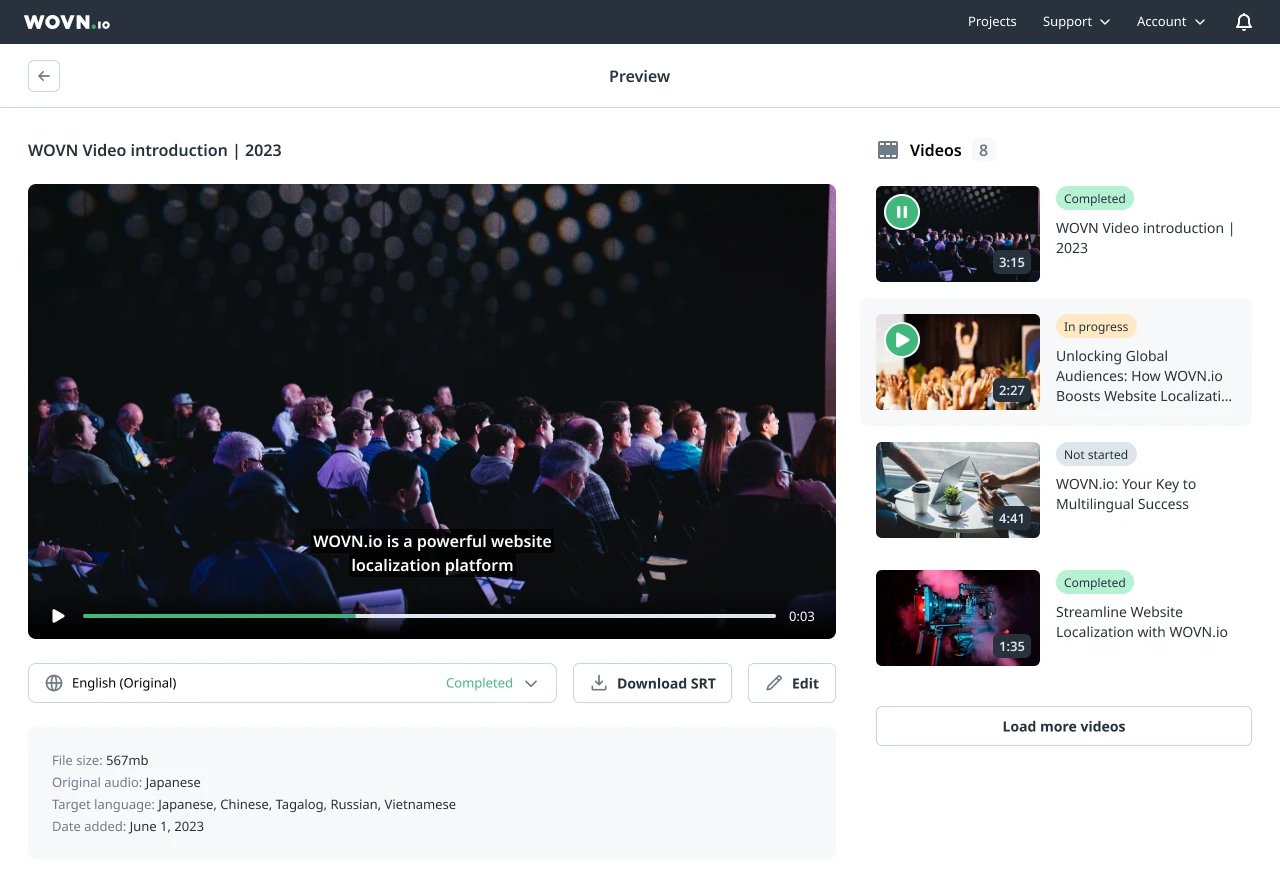Play the Unlocking Global Audiences video thumbnail
The height and width of the screenshot is (880, 1280).
pos(902,340)
